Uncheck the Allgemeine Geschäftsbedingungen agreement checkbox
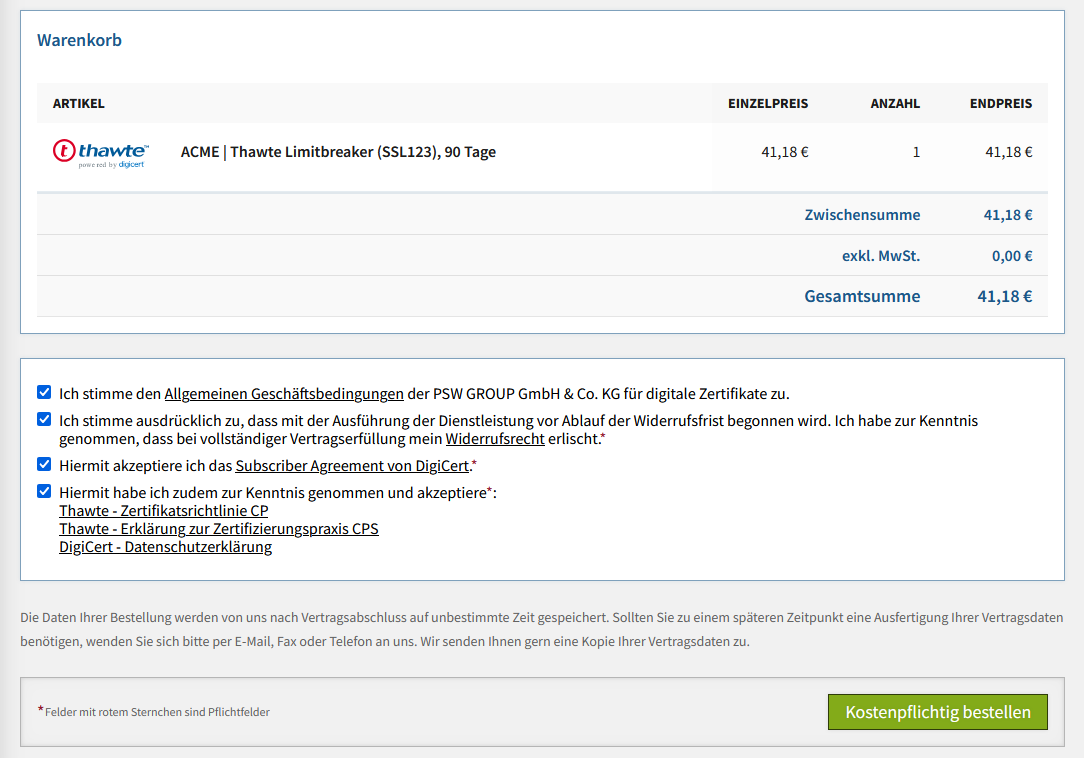The image size is (1084, 758). [44, 392]
